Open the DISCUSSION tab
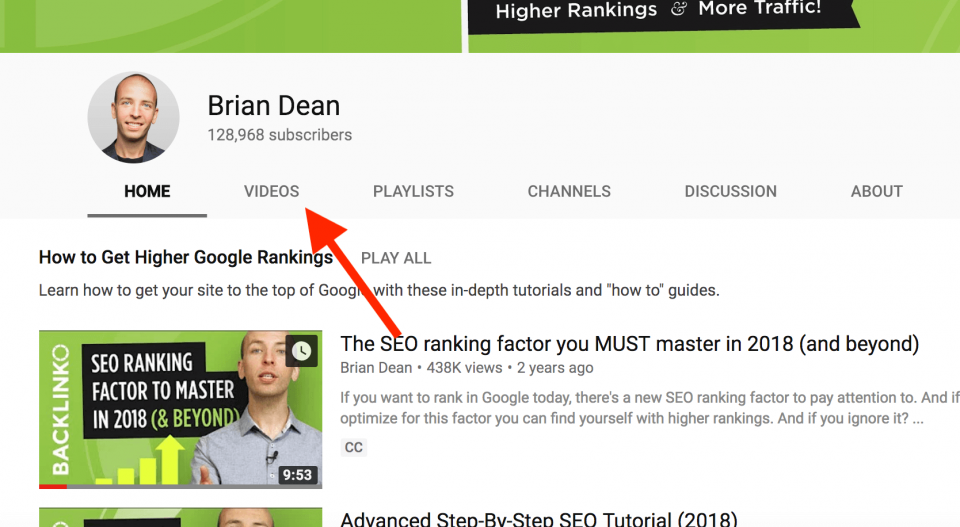Image resolution: width=960 pixels, height=527 pixels. tap(730, 191)
